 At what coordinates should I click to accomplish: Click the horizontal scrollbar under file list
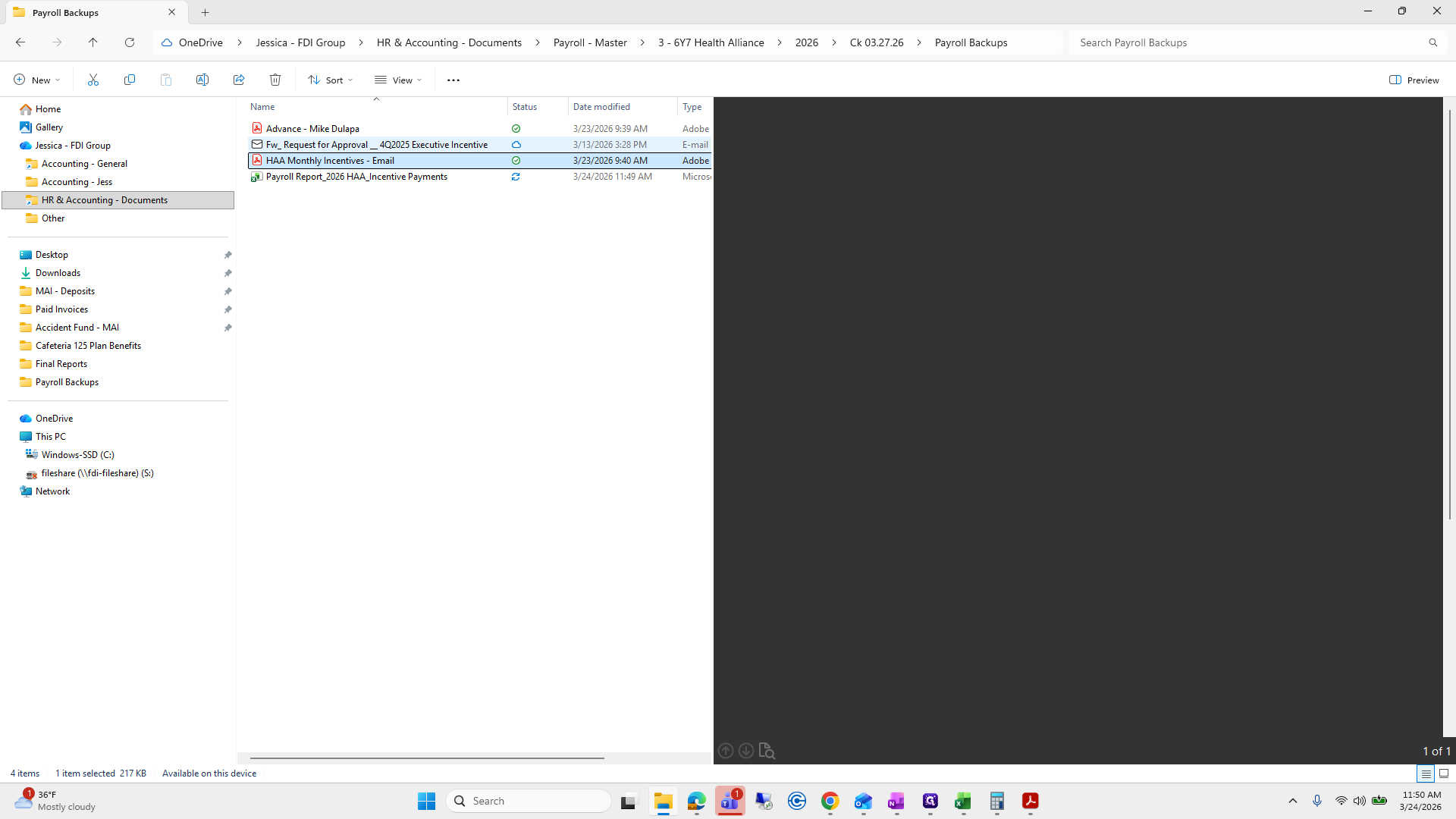coord(427,758)
